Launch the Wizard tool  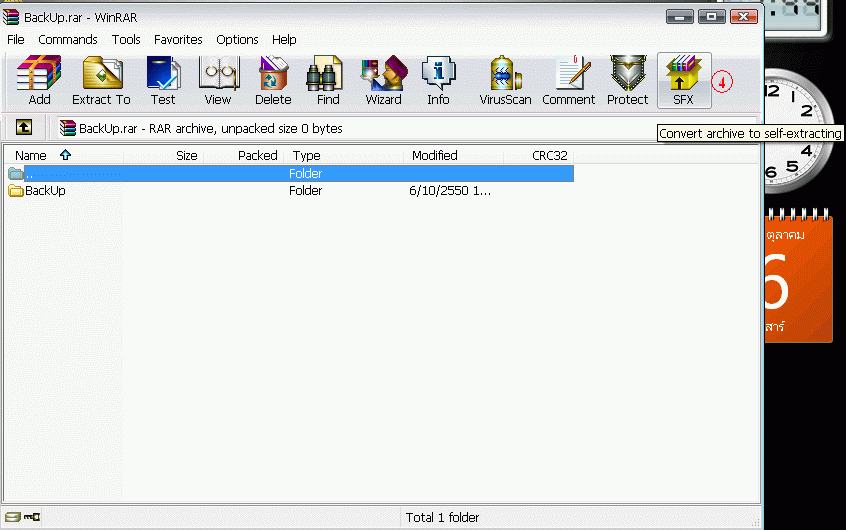[x=384, y=81]
